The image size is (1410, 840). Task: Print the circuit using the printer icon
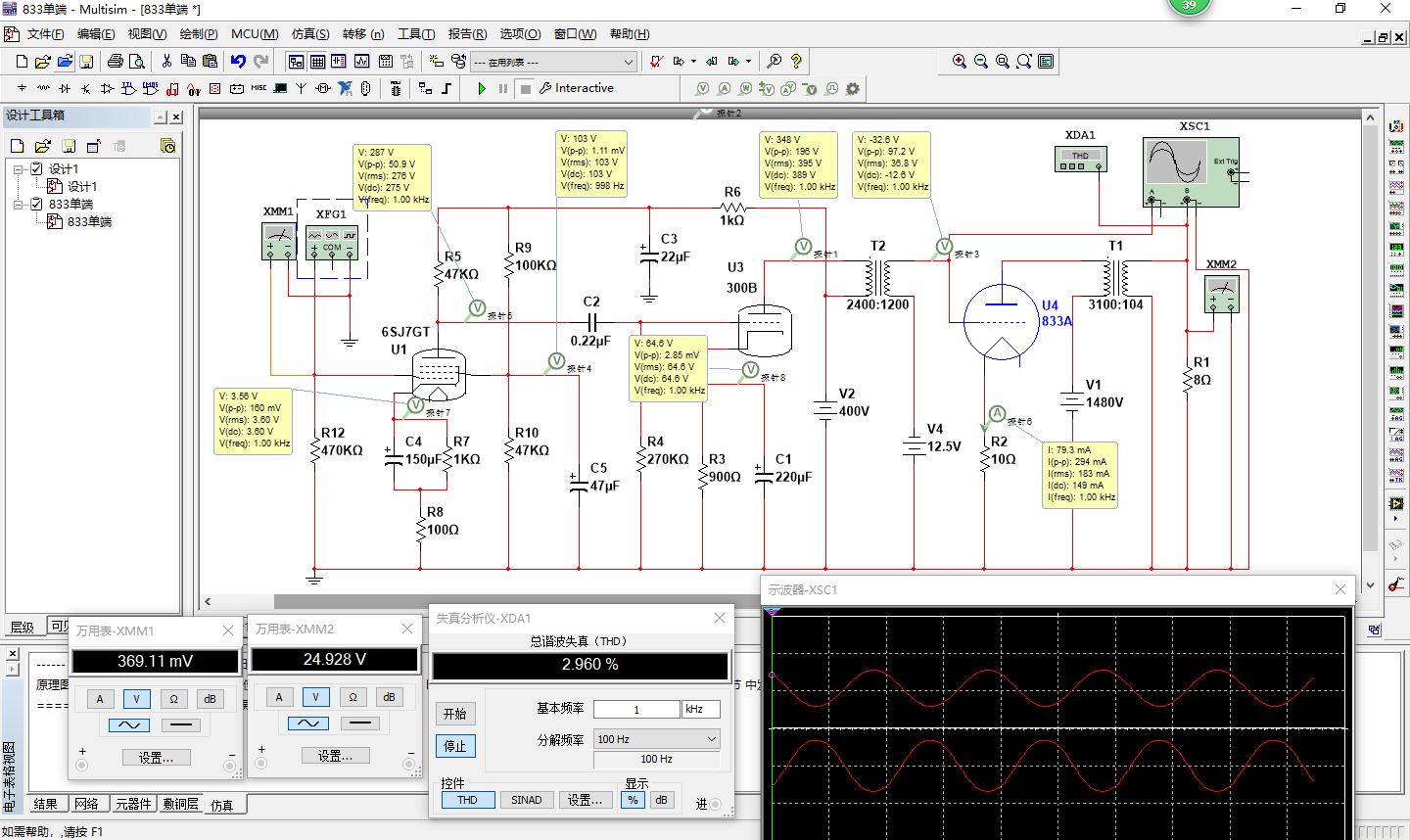pyautogui.click(x=116, y=61)
